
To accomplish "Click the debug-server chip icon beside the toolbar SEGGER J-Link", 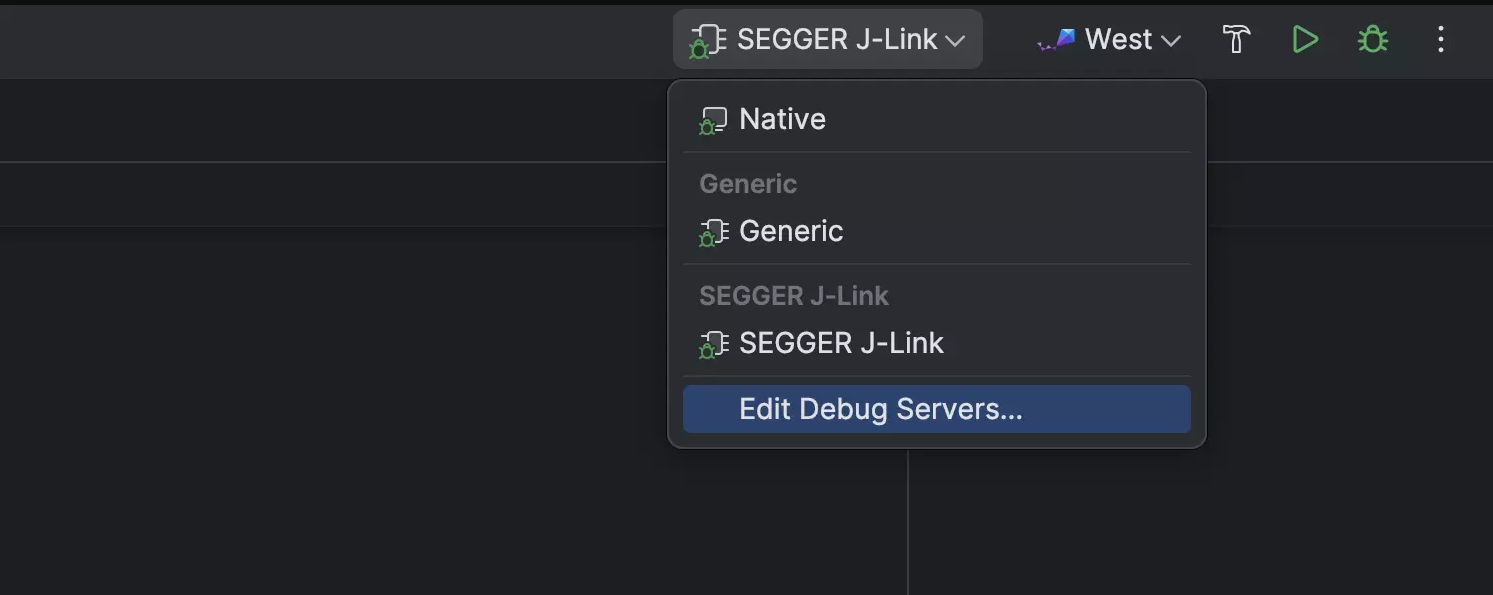I will tap(709, 41).
